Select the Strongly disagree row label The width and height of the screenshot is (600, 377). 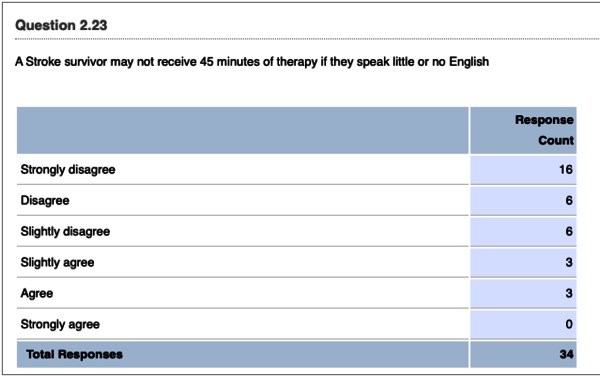tap(68, 170)
